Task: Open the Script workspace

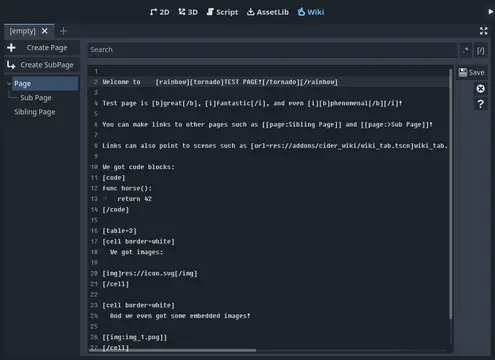Action: pos(222,12)
